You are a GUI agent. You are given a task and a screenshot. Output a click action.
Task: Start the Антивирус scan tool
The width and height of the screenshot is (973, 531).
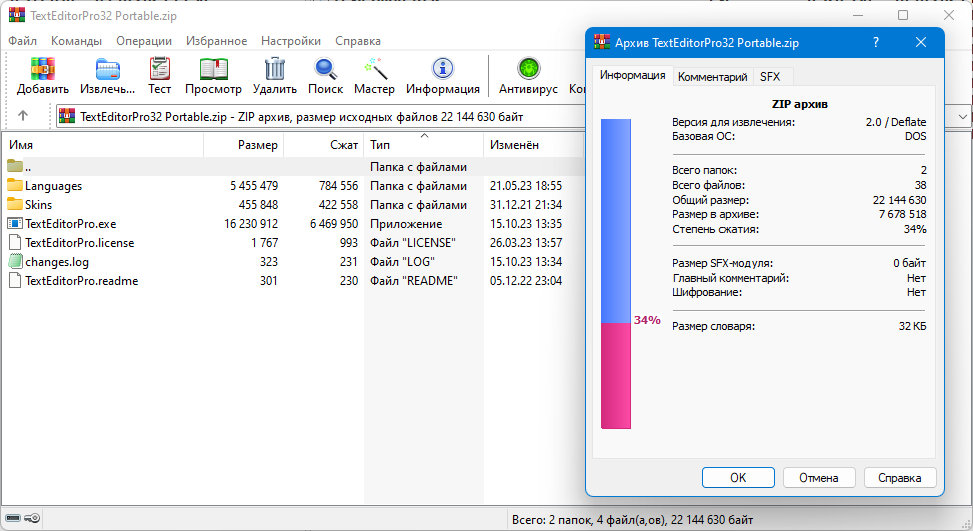[x=529, y=68]
